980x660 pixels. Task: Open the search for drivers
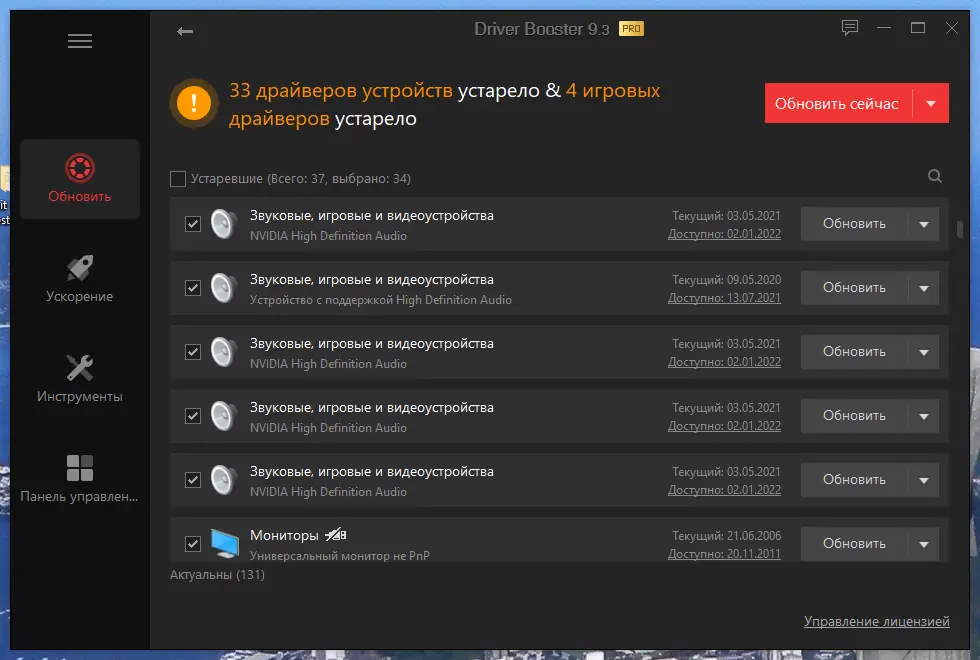point(934,175)
